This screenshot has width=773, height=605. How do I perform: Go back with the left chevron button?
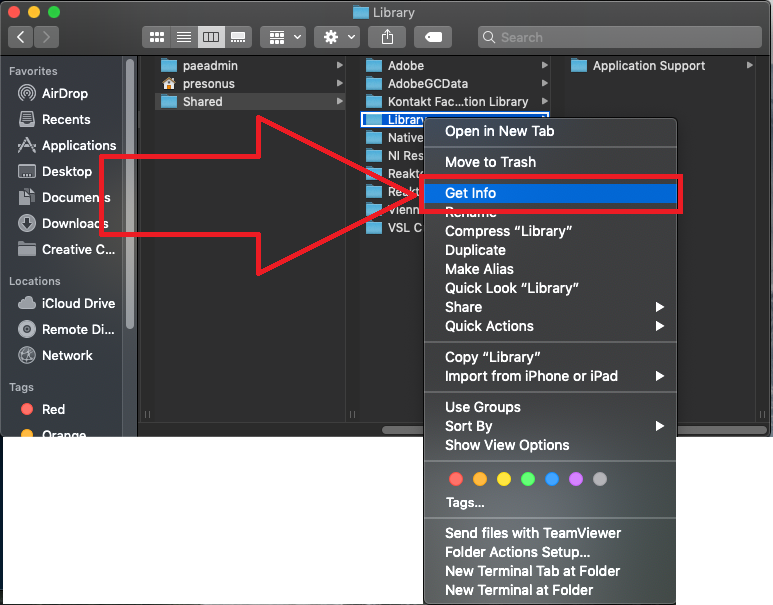click(x=21, y=37)
